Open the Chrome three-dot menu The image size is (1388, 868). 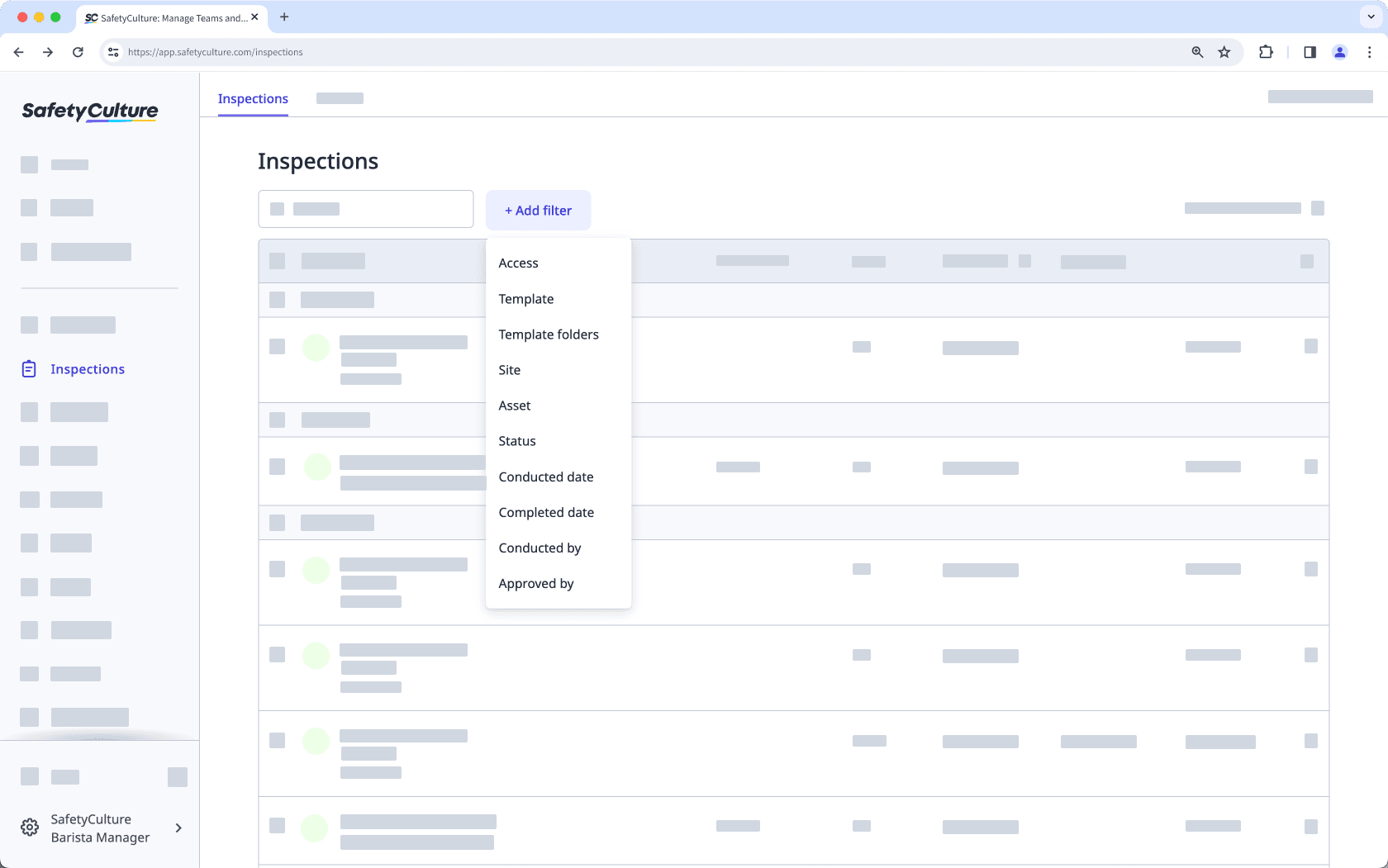[x=1369, y=51]
